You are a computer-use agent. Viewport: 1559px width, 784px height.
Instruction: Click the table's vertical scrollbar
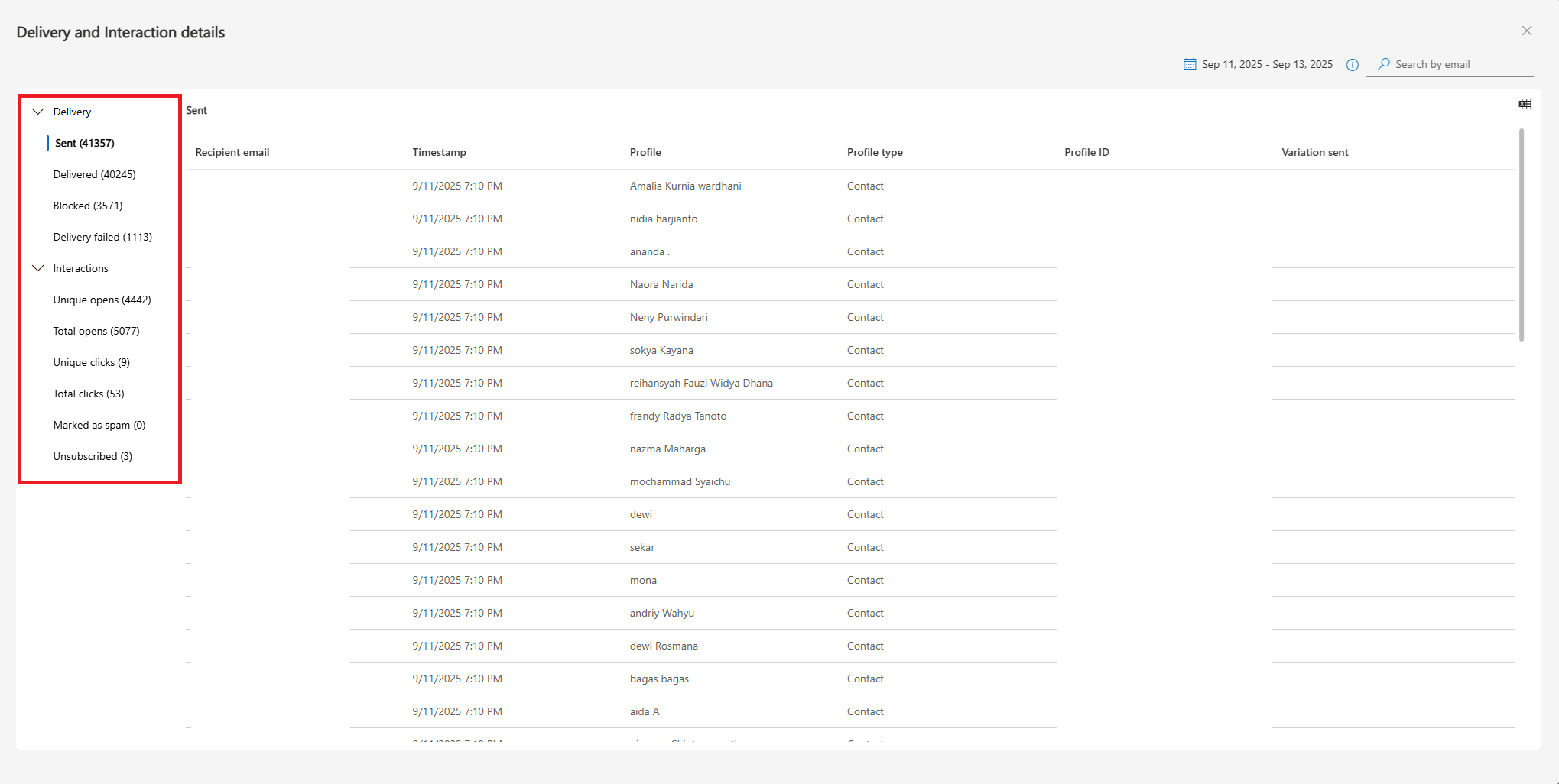coord(1522,235)
